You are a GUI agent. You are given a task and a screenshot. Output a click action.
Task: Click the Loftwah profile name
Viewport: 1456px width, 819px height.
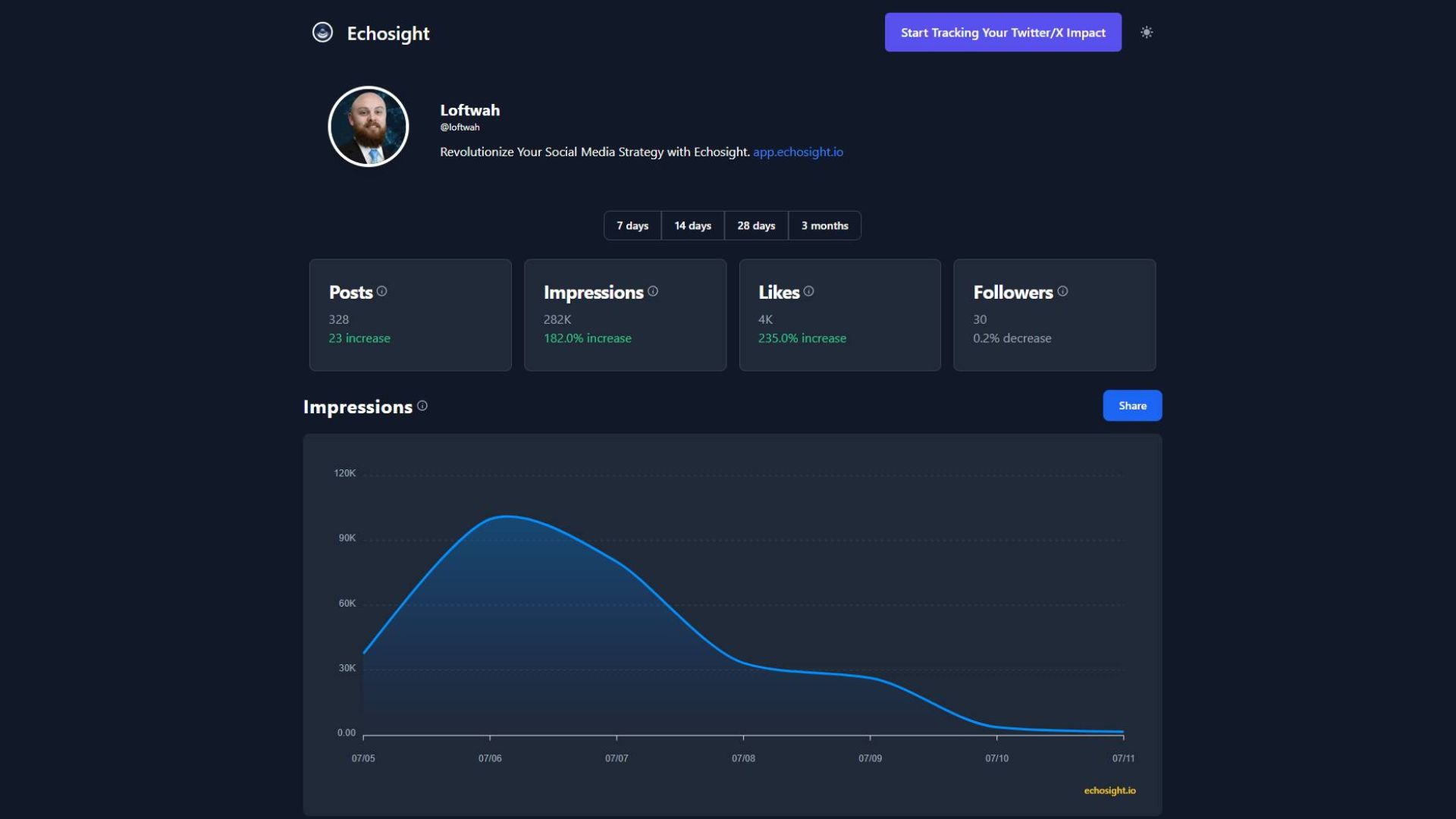(x=470, y=110)
